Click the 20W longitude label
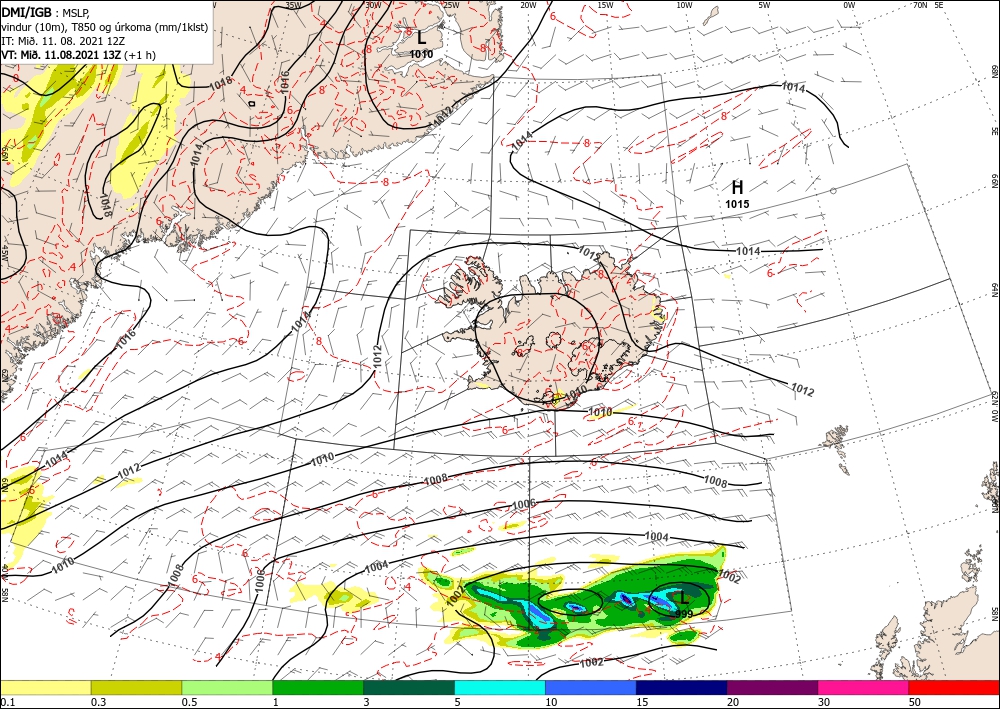Image resolution: width=1000 pixels, height=709 pixels. pos(528,4)
